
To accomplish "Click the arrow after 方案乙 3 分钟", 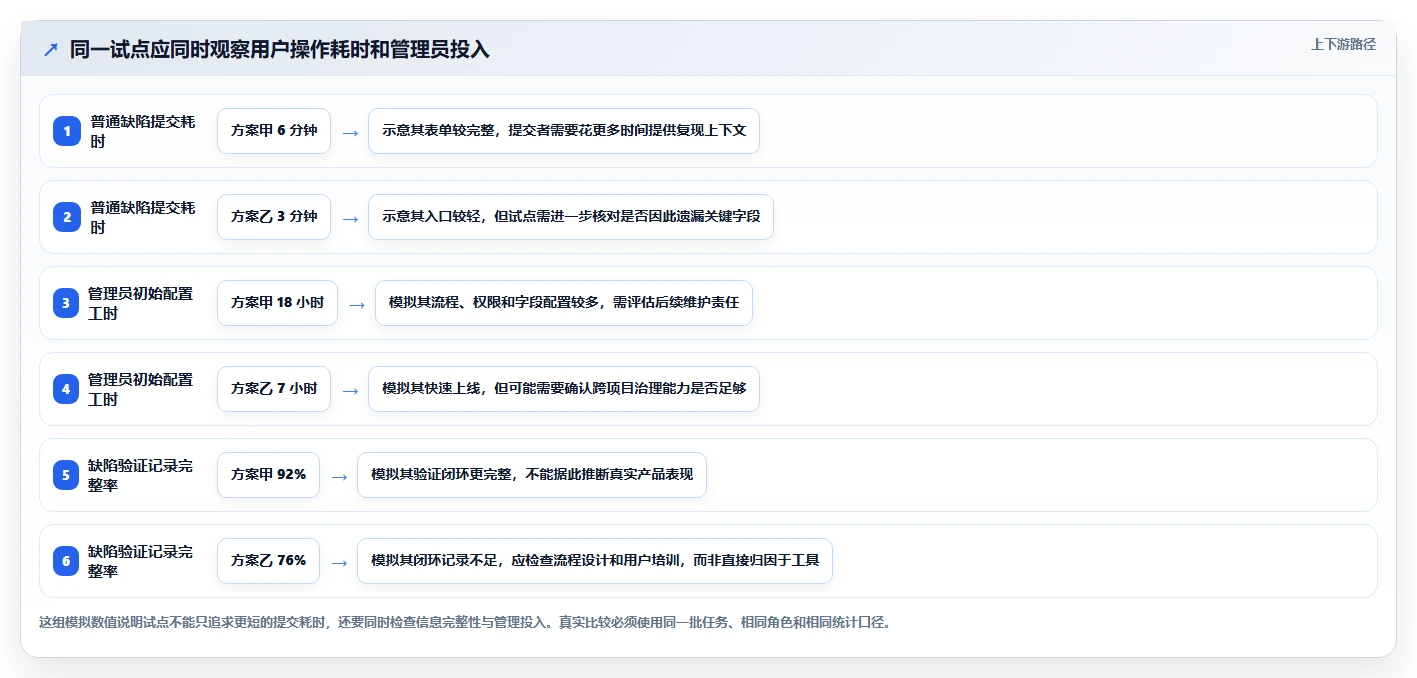I will [x=350, y=218].
